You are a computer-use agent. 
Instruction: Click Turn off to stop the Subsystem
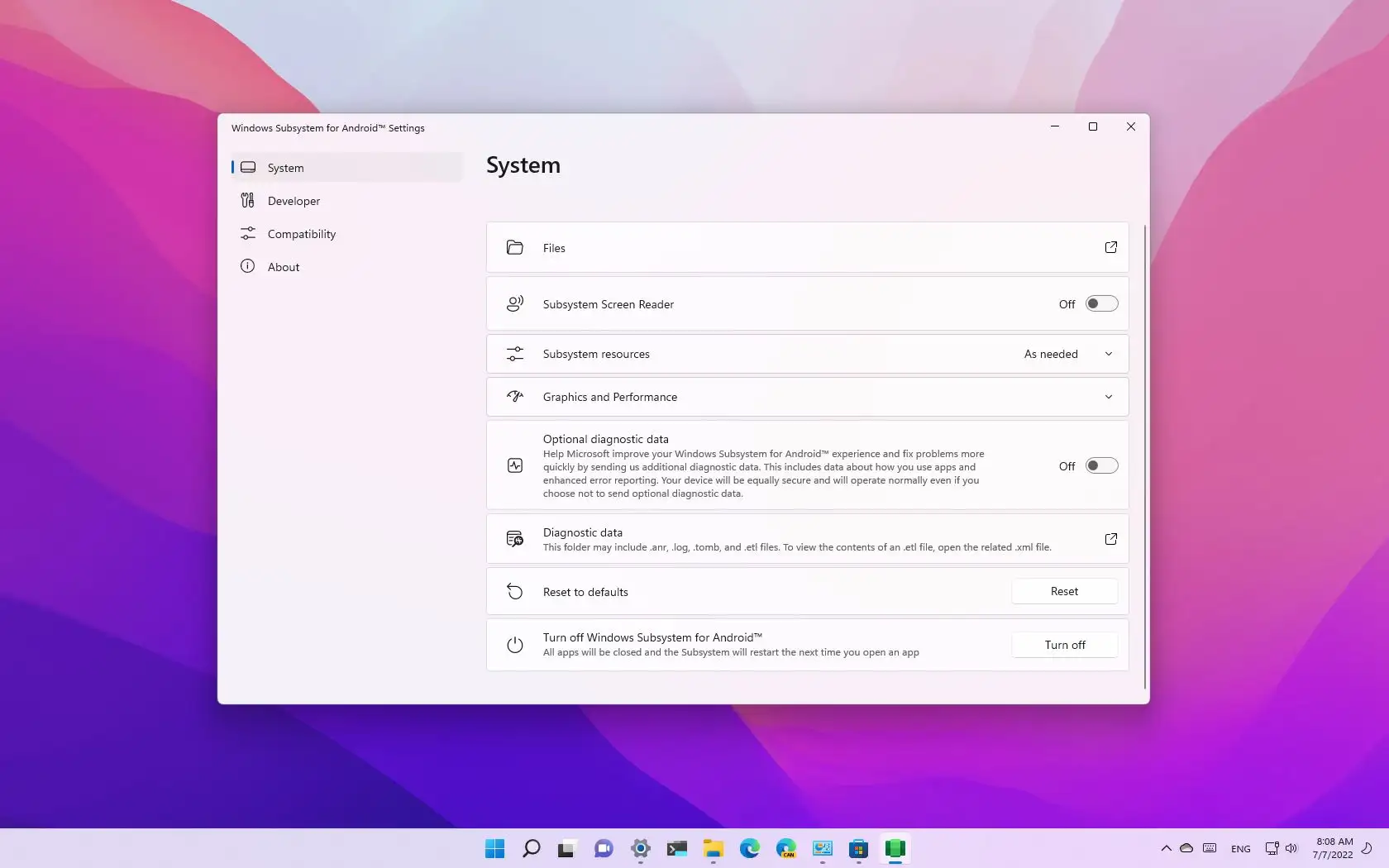(1064, 645)
